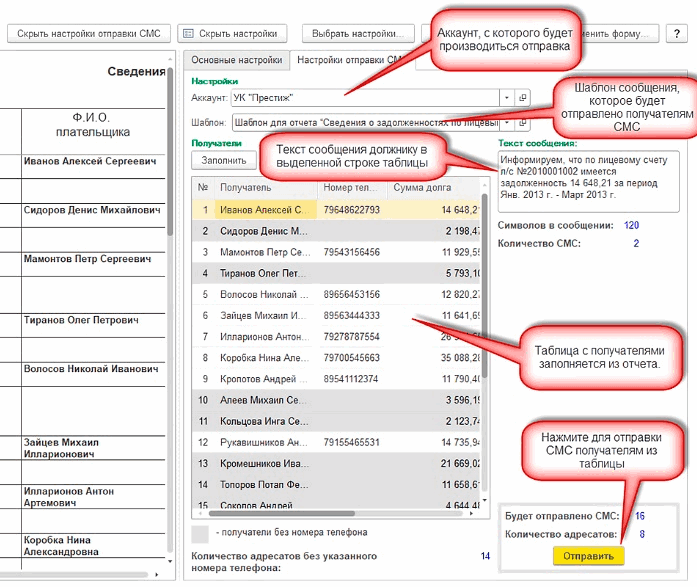Screen dimensions: 697x587
Task: Click phone number 79648622793
Action: click(x=352, y=210)
